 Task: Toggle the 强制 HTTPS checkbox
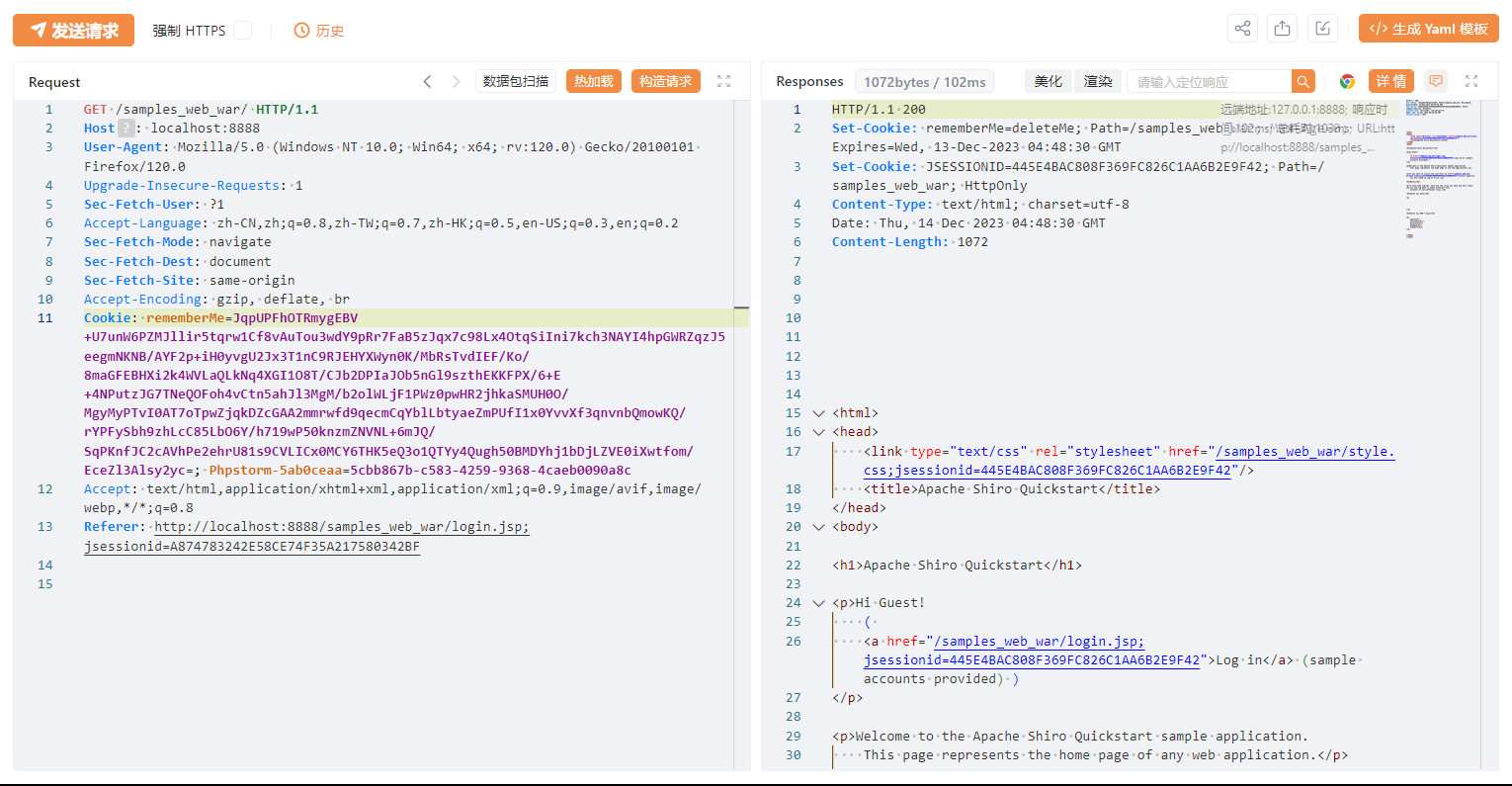click(x=242, y=31)
